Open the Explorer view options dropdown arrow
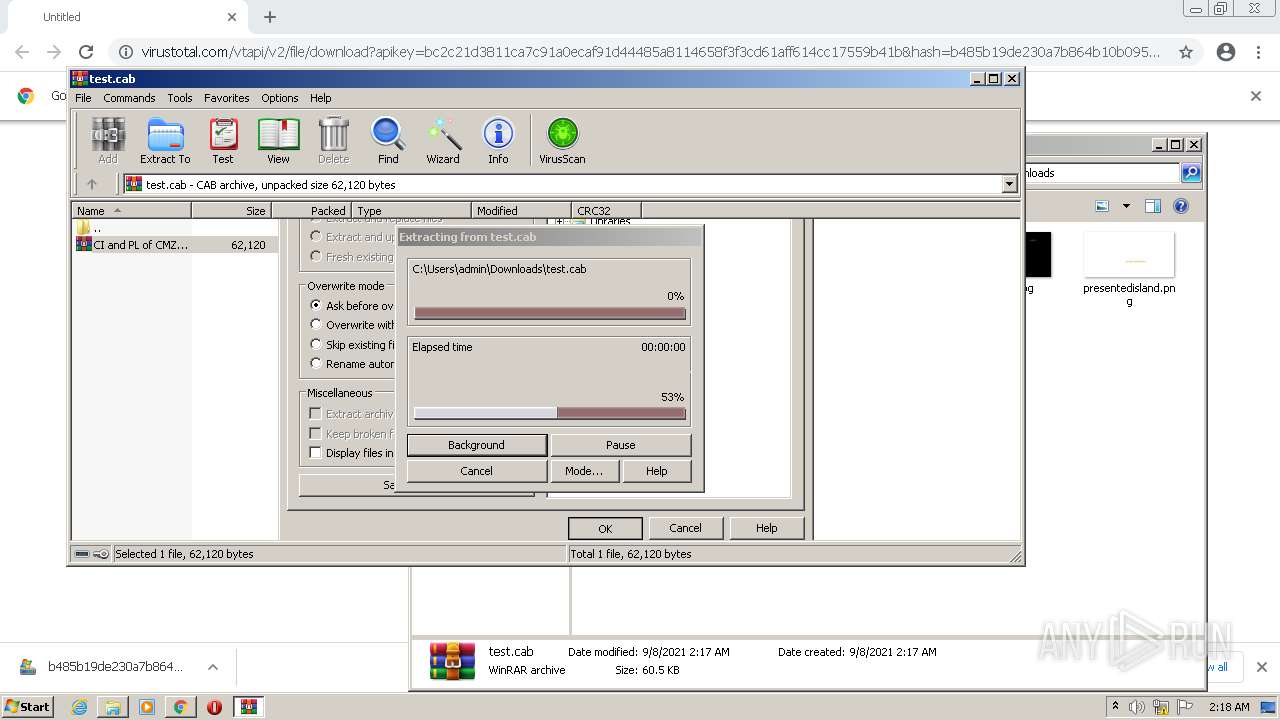Screen dimensions: 1280x720 [x=1126, y=206]
